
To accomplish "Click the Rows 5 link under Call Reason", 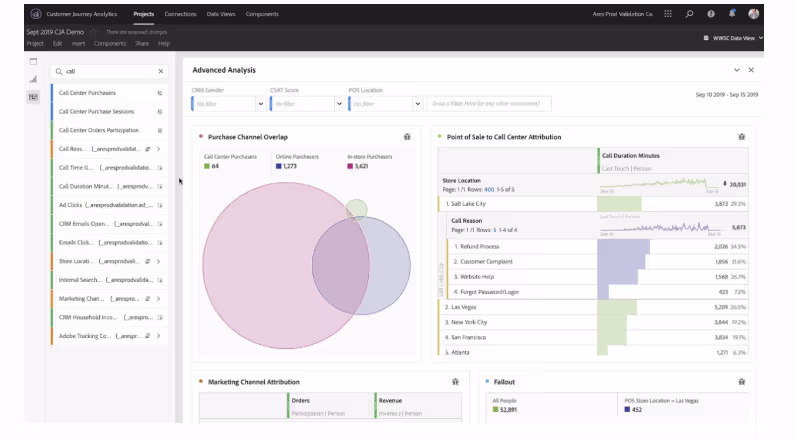I will pos(495,230).
